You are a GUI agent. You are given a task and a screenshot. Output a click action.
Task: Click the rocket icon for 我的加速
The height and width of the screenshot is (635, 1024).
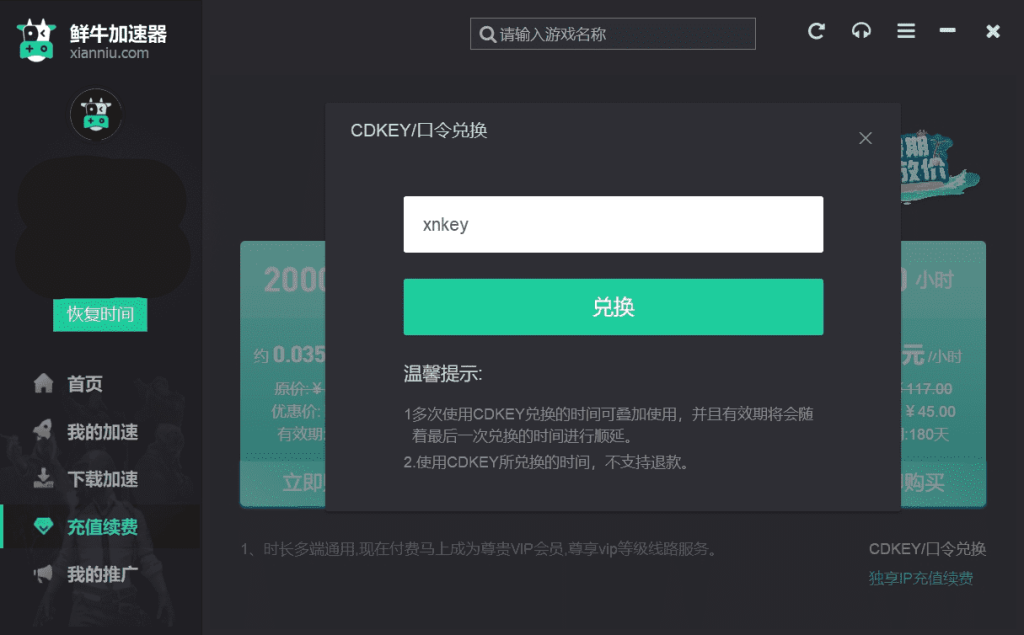(x=43, y=431)
